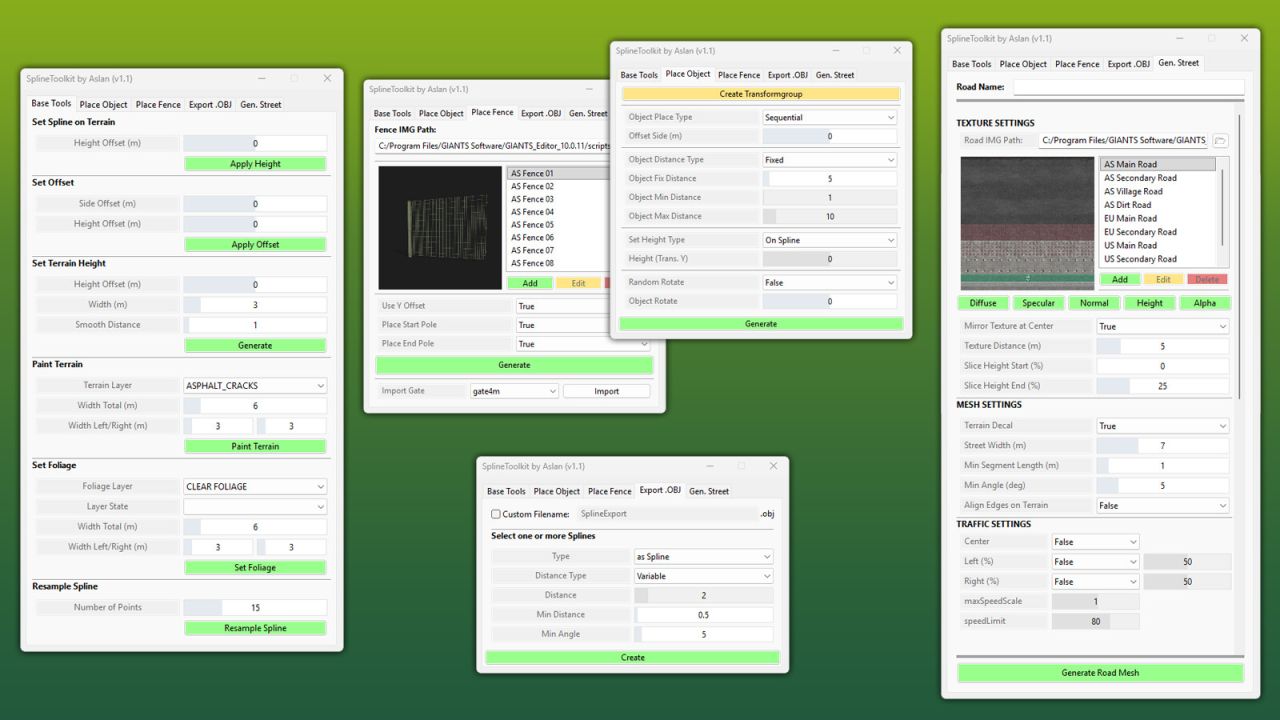Click Generate Road Mesh
Screen dimensions: 1280x720
point(1100,672)
